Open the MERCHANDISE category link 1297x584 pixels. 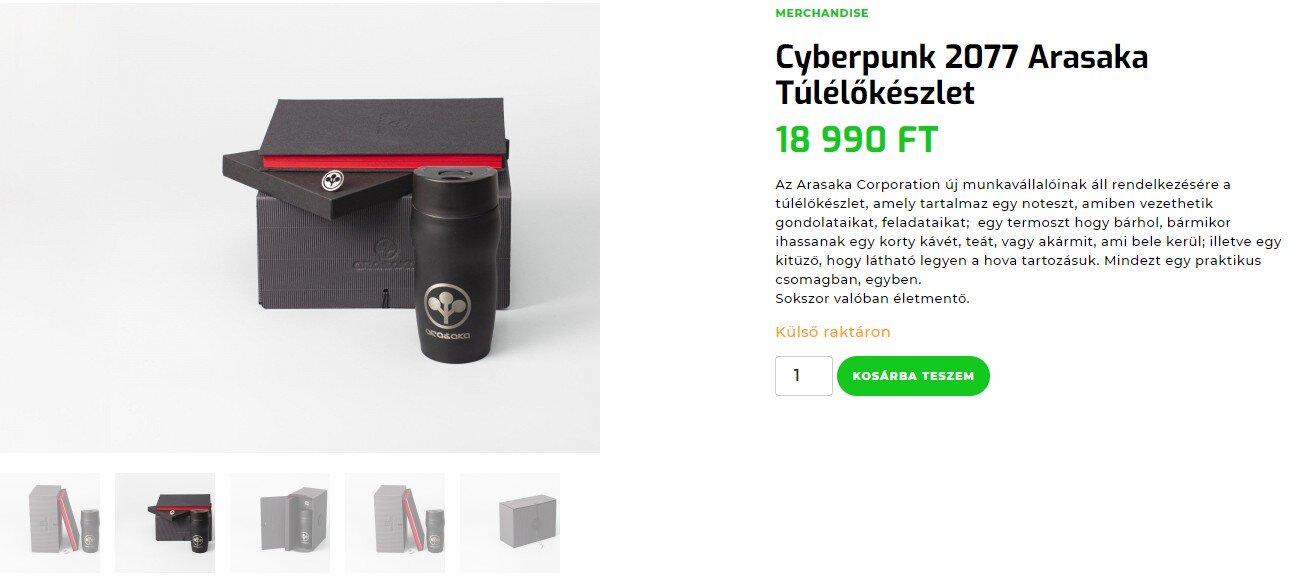click(x=821, y=14)
